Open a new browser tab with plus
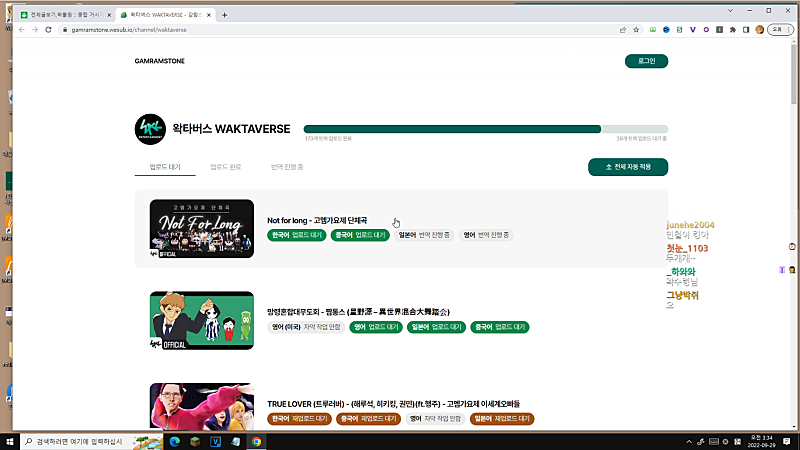 pyautogui.click(x=224, y=15)
